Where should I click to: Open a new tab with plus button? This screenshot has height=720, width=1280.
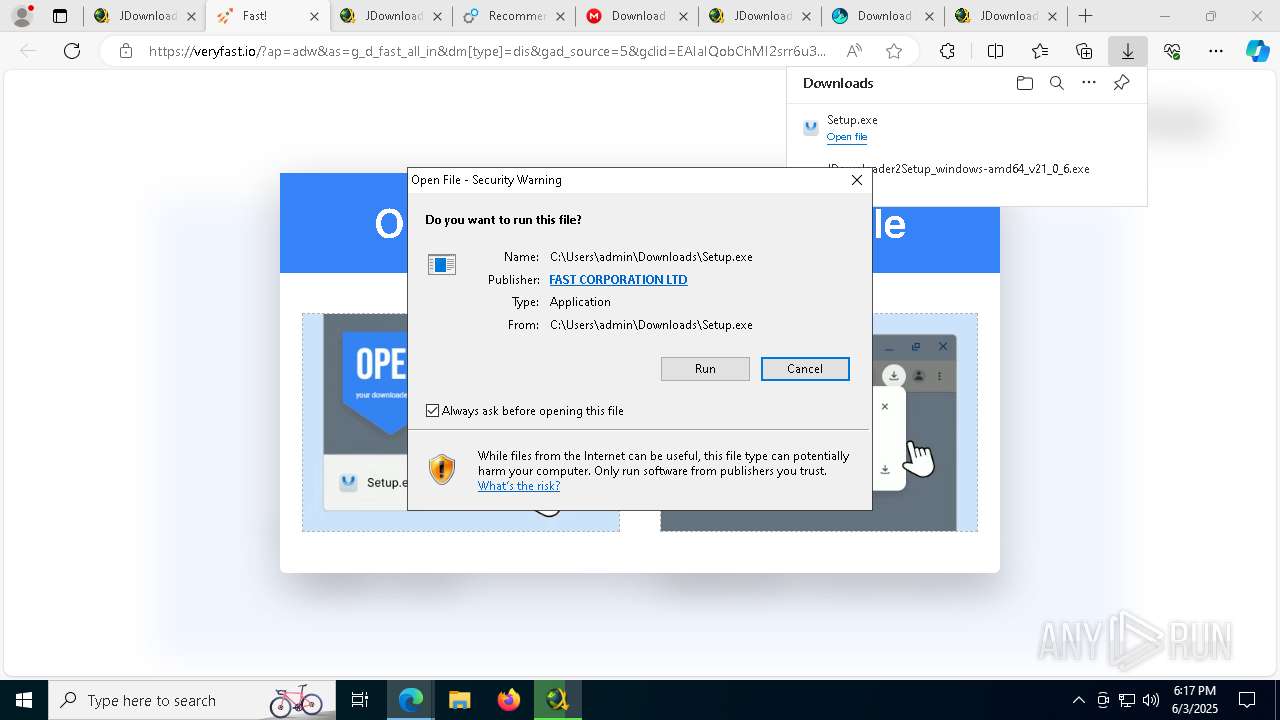coord(1085,16)
